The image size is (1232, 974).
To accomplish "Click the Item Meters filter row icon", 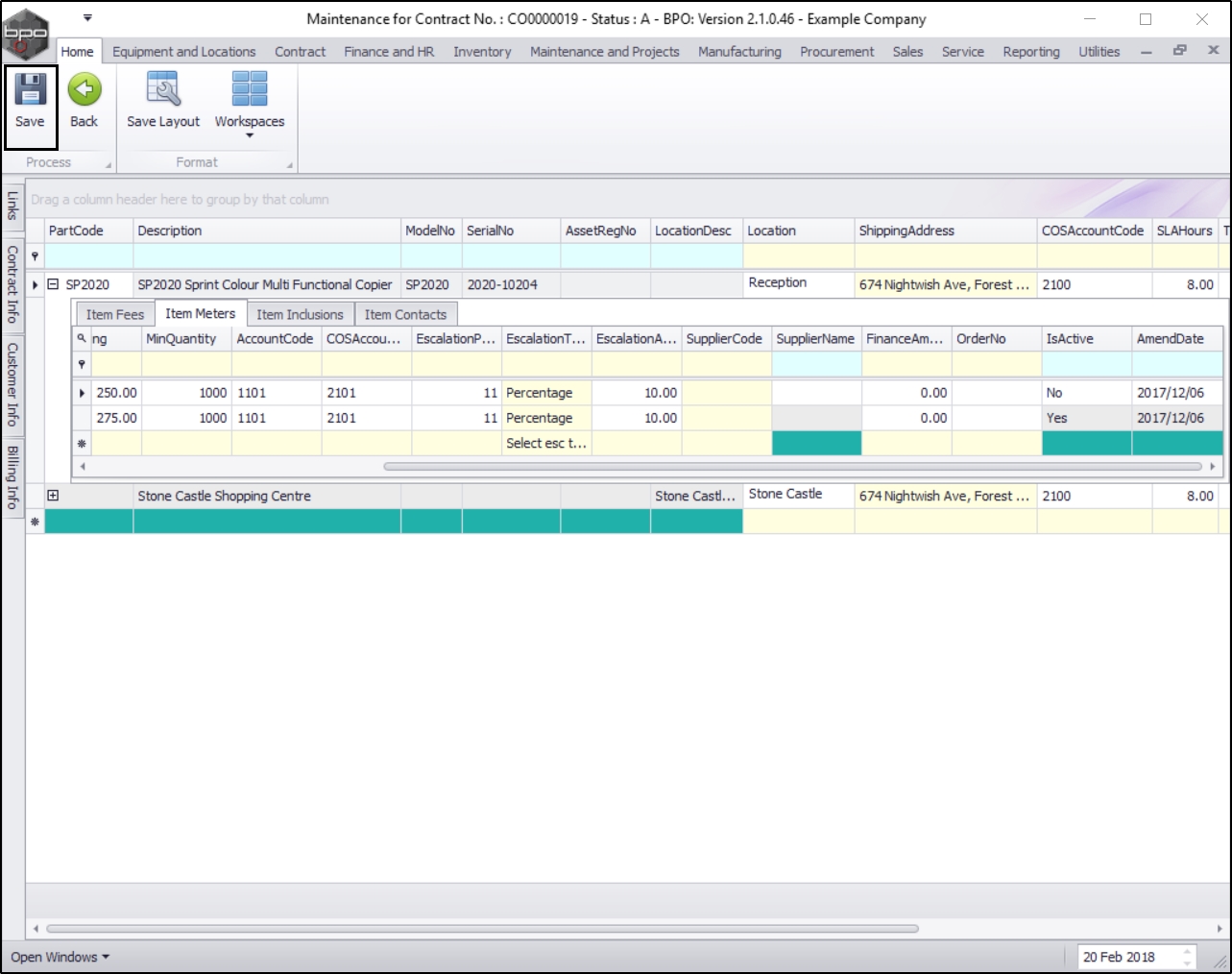I will [82, 364].
